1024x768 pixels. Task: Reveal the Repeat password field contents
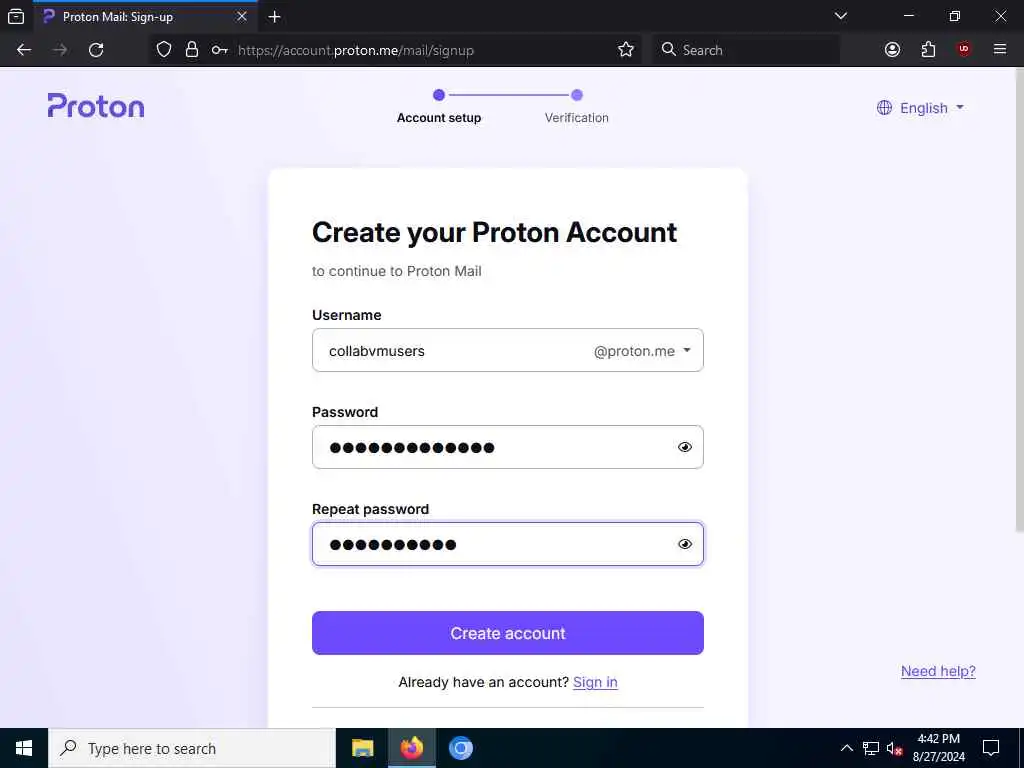684,543
